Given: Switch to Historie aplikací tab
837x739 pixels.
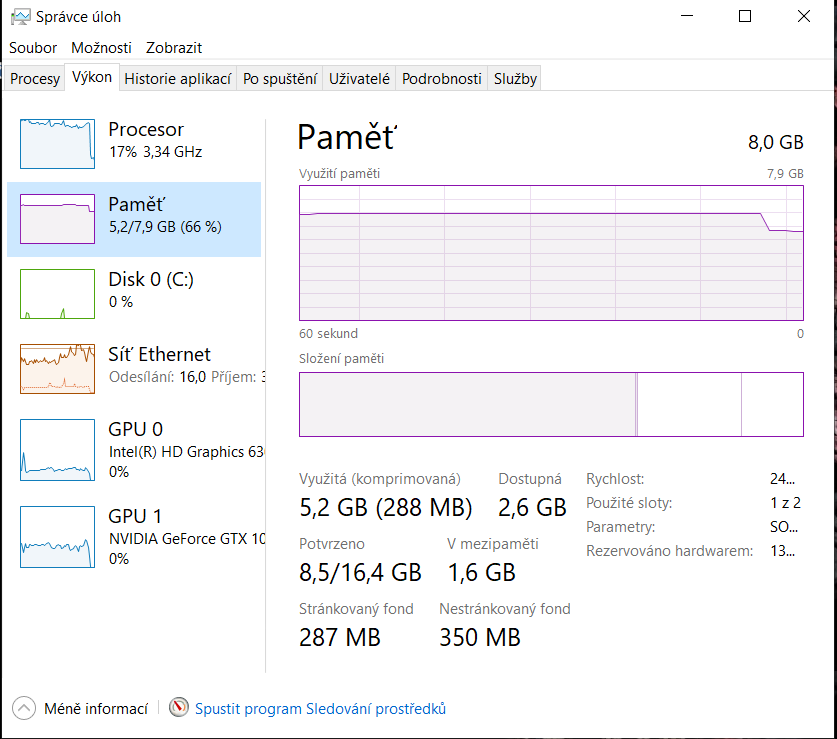Looking at the screenshot, I should tap(178, 79).
